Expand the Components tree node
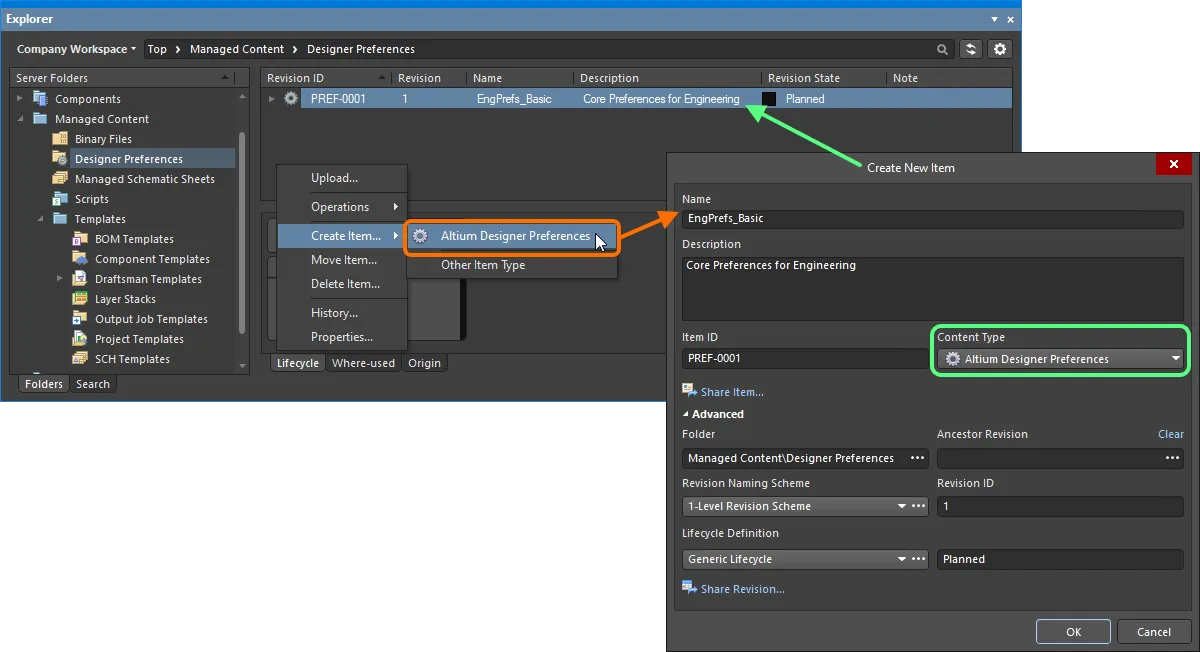Image resolution: width=1200 pixels, height=652 pixels. [20, 99]
